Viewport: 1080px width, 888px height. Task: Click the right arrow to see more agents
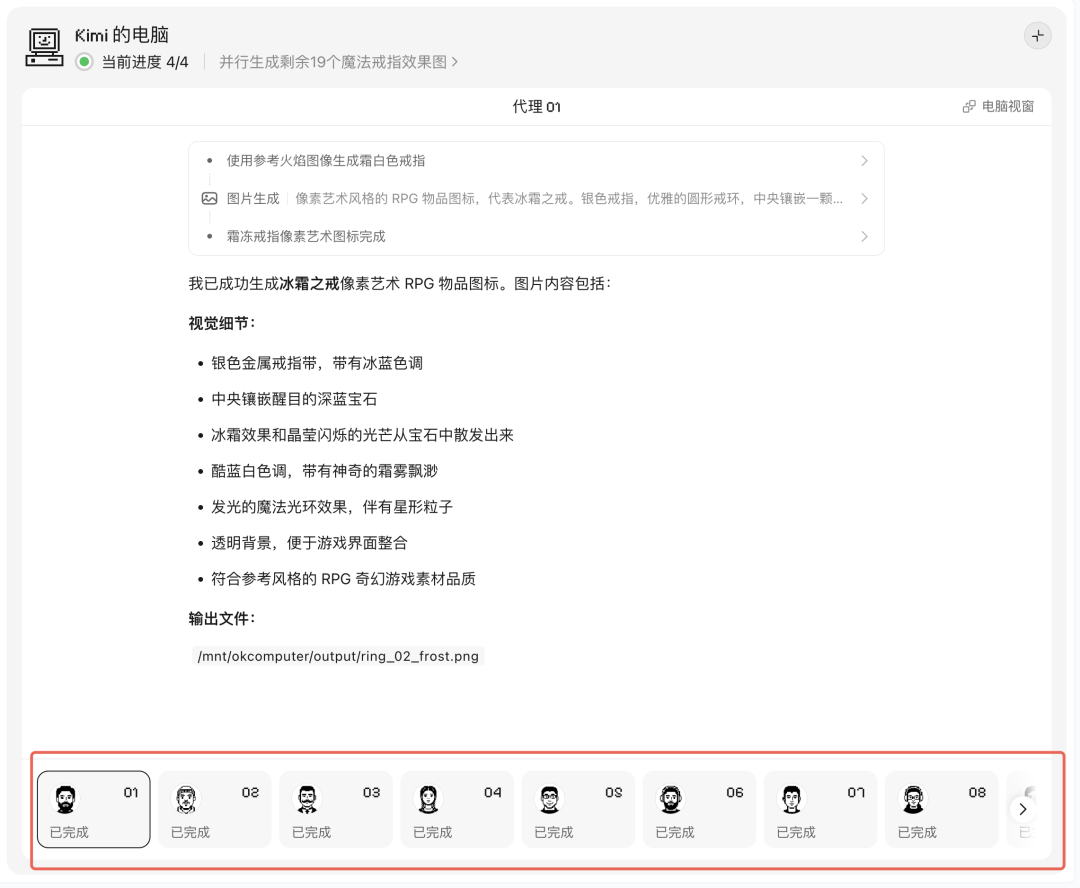[x=1022, y=809]
